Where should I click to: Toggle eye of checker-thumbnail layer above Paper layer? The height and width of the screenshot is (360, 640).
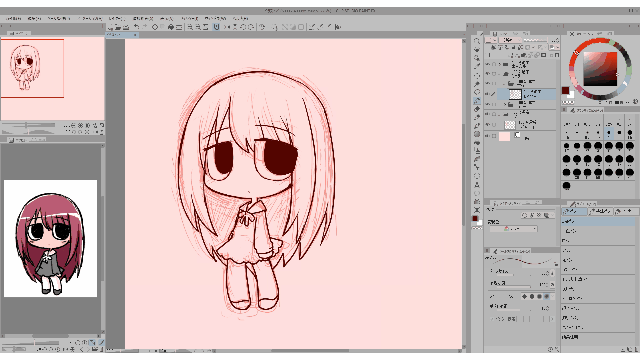pos(488,124)
